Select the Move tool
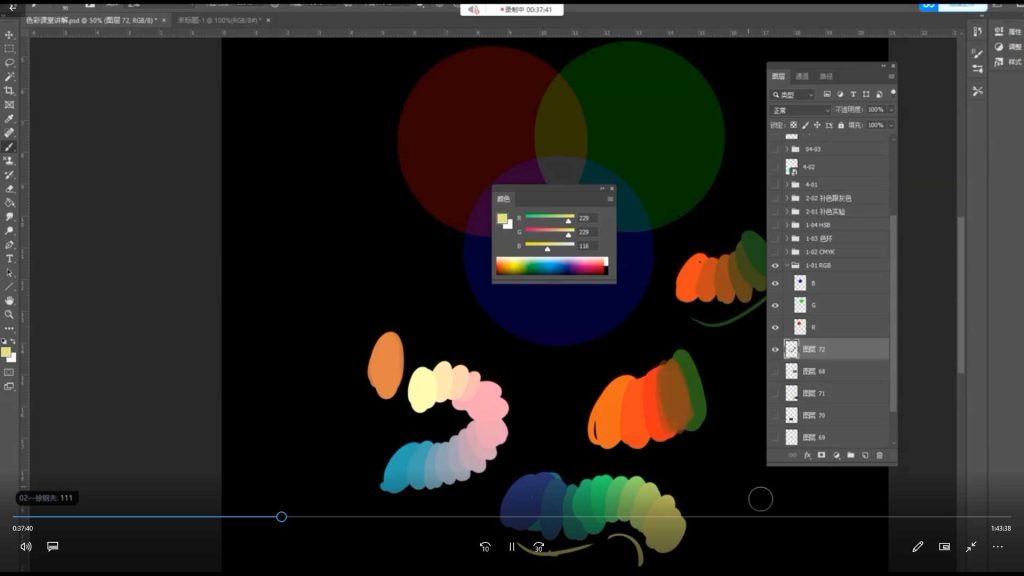The image size is (1024, 576). pos(9,35)
